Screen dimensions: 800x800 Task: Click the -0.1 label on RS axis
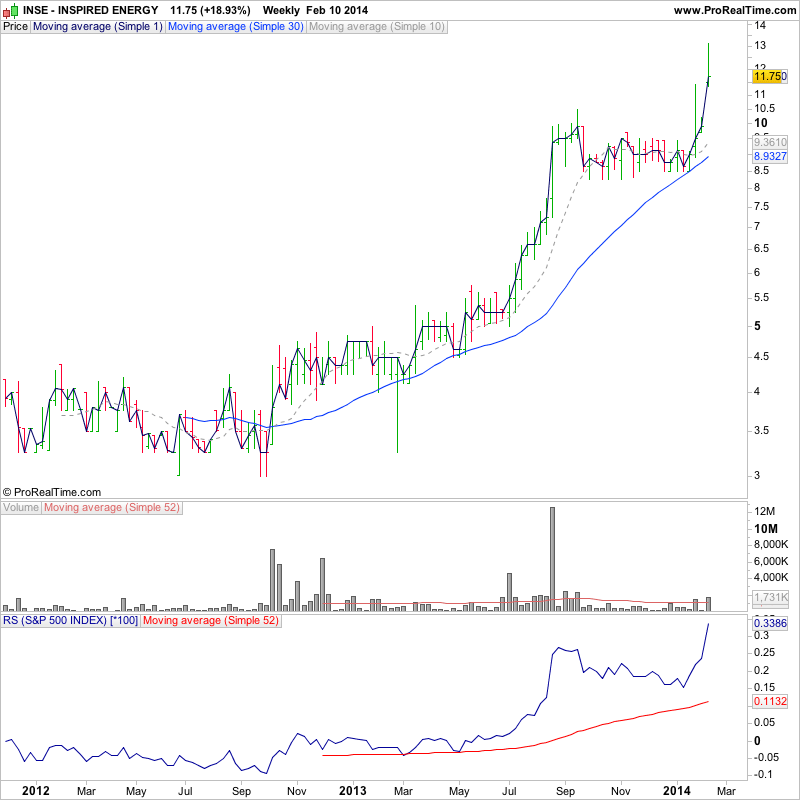click(763, 774)
